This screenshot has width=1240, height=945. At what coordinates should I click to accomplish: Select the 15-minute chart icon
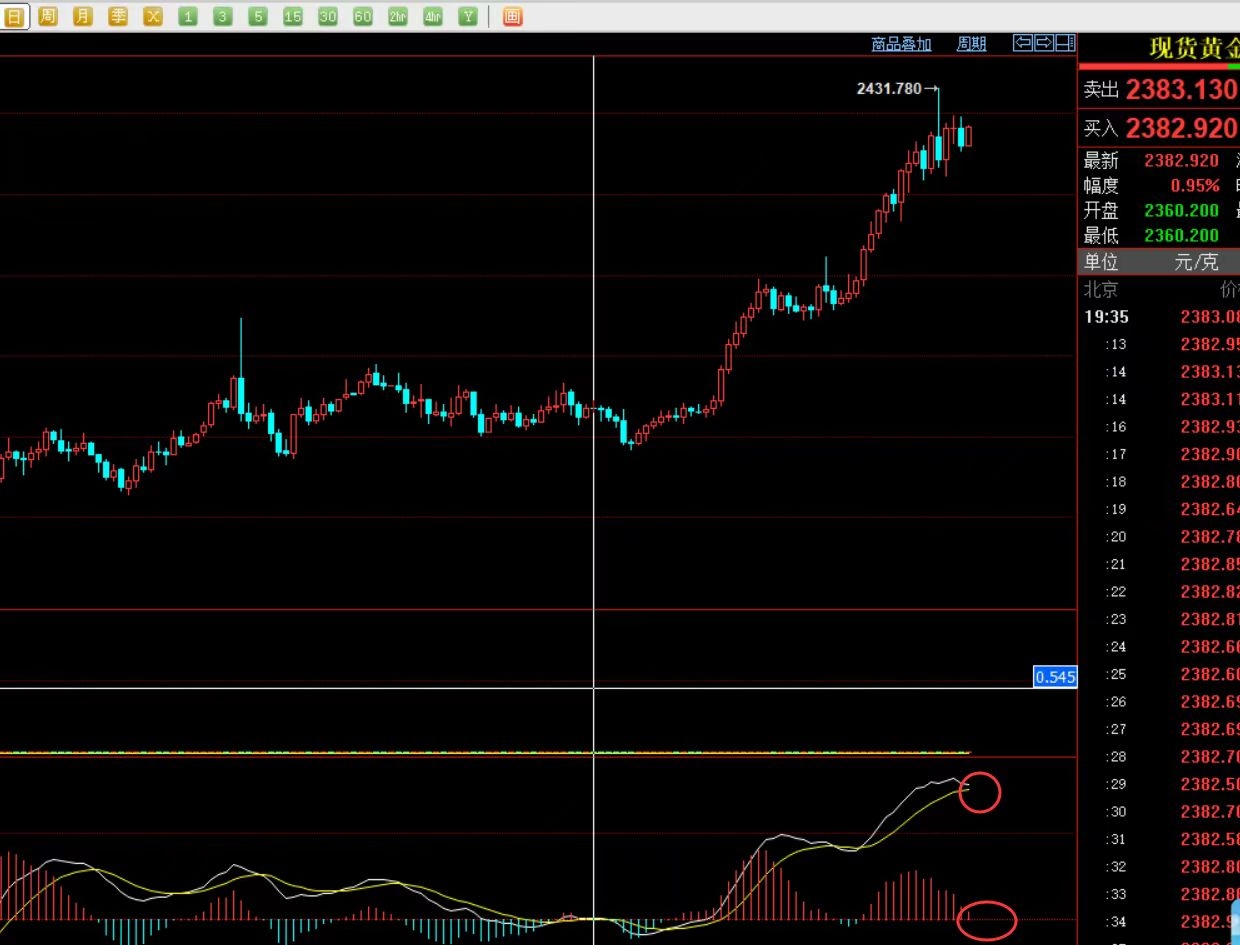tap(292, 16)
